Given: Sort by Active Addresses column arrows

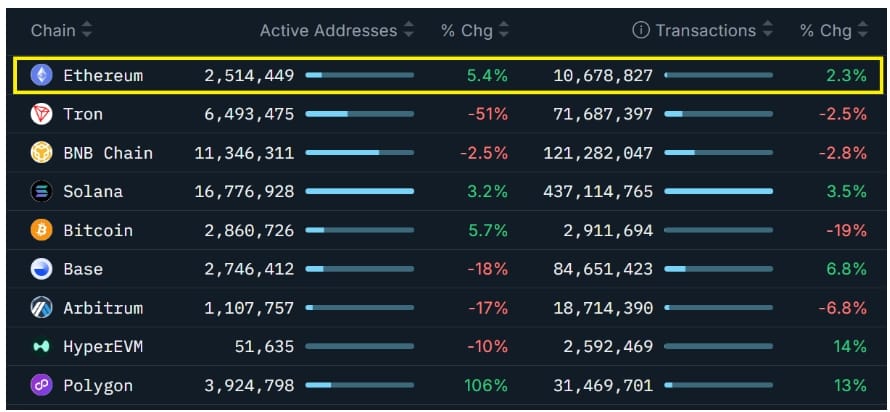Looking at the screenshot, I should 409,30.
